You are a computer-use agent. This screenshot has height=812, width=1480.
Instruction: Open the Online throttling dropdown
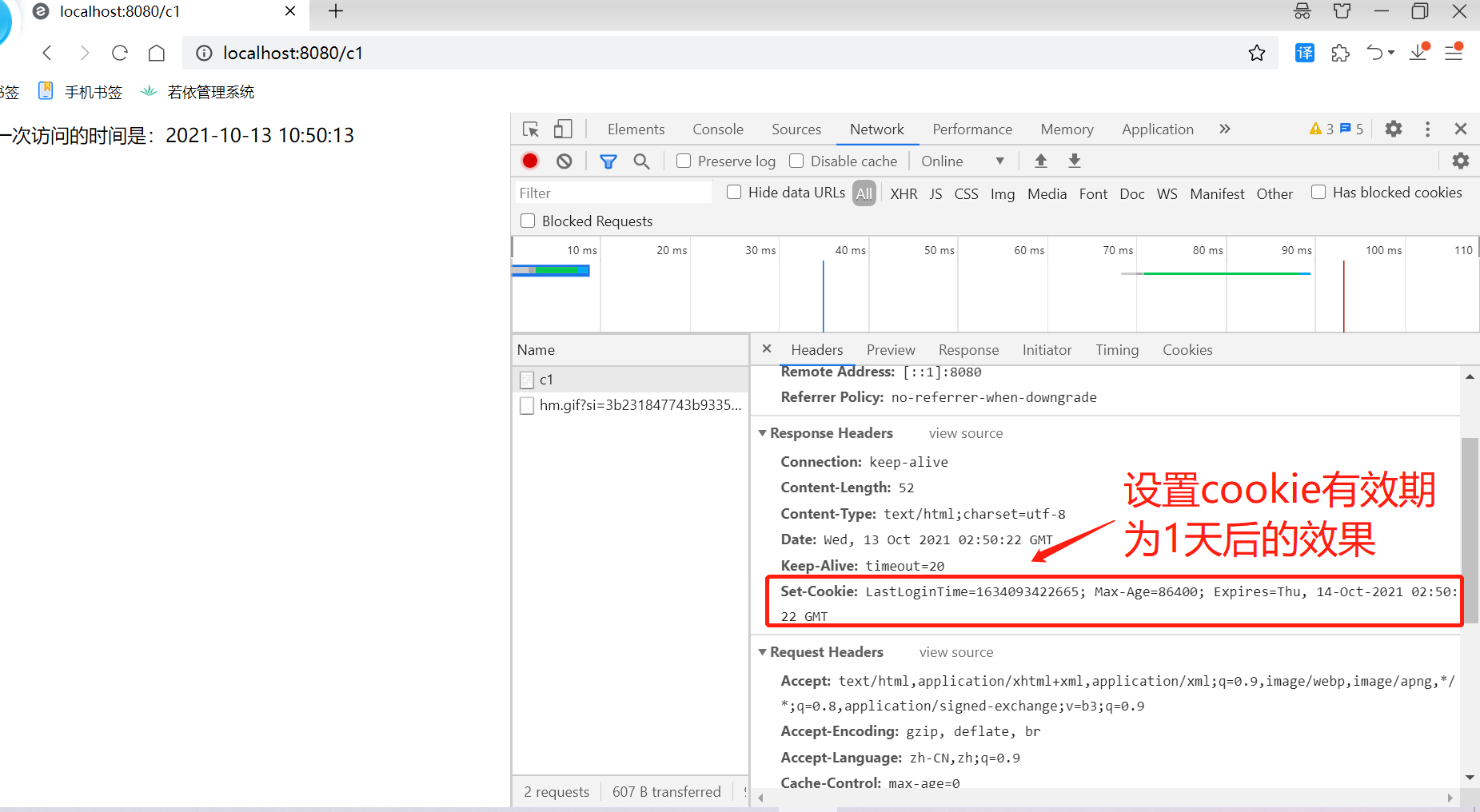963,161
